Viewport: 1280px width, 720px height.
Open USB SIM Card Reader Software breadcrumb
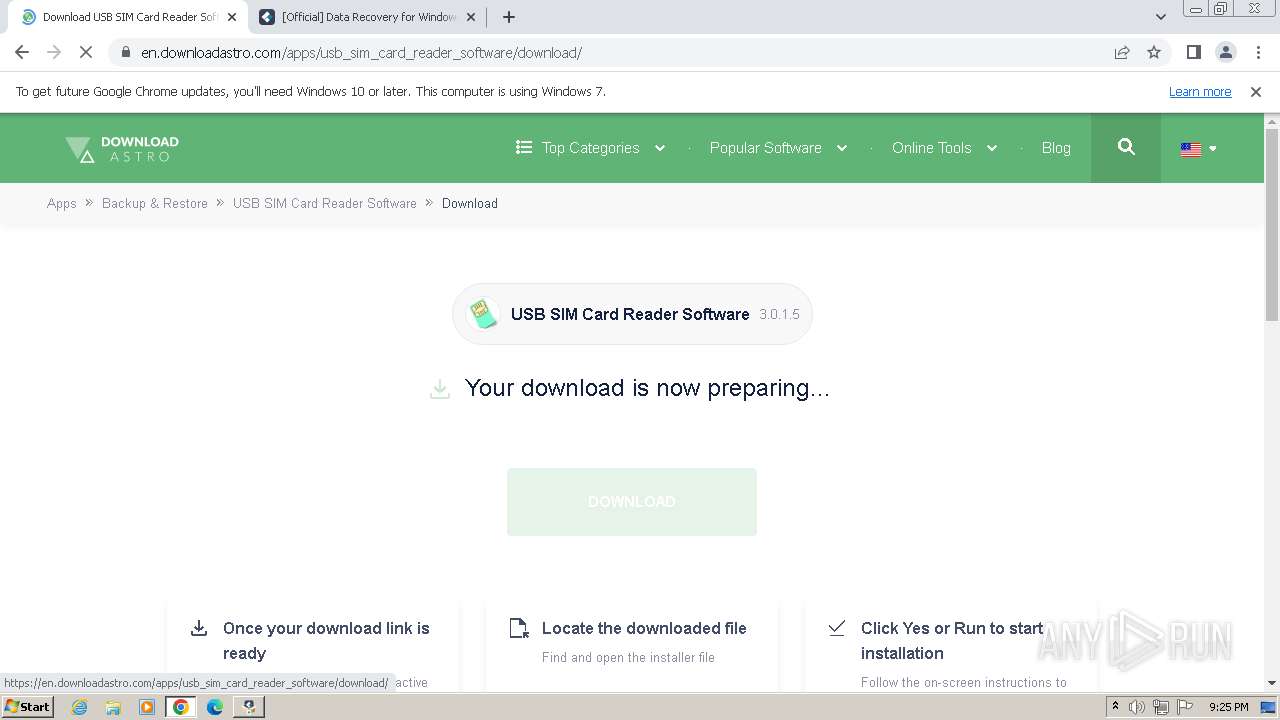325,203
